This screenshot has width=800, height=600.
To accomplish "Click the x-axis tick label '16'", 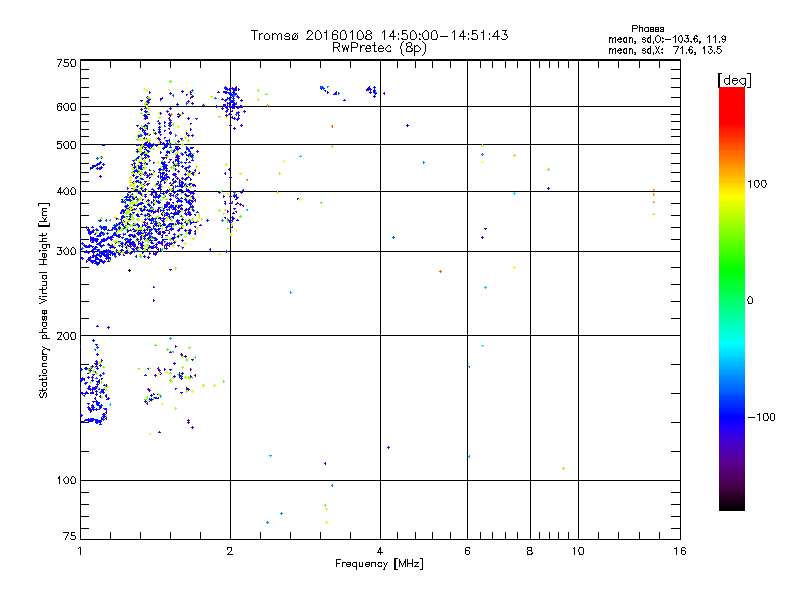I will (x=680, y=551).
